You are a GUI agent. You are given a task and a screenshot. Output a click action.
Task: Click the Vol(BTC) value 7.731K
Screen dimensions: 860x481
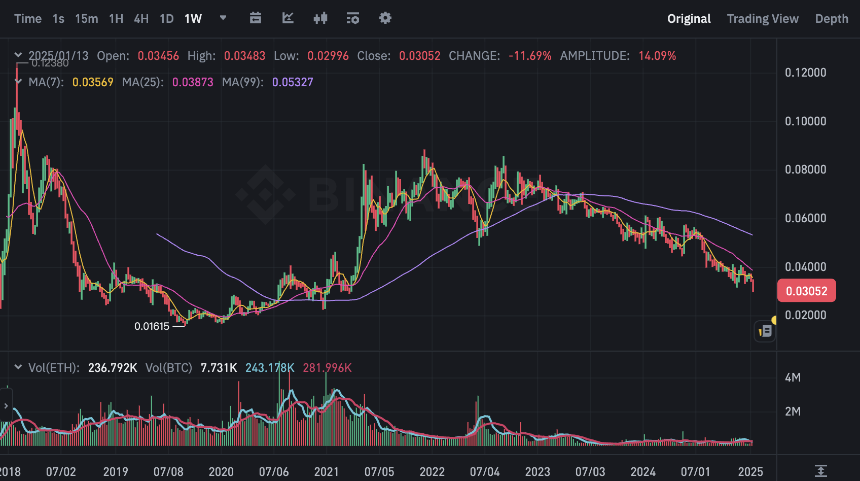[218, 367]
